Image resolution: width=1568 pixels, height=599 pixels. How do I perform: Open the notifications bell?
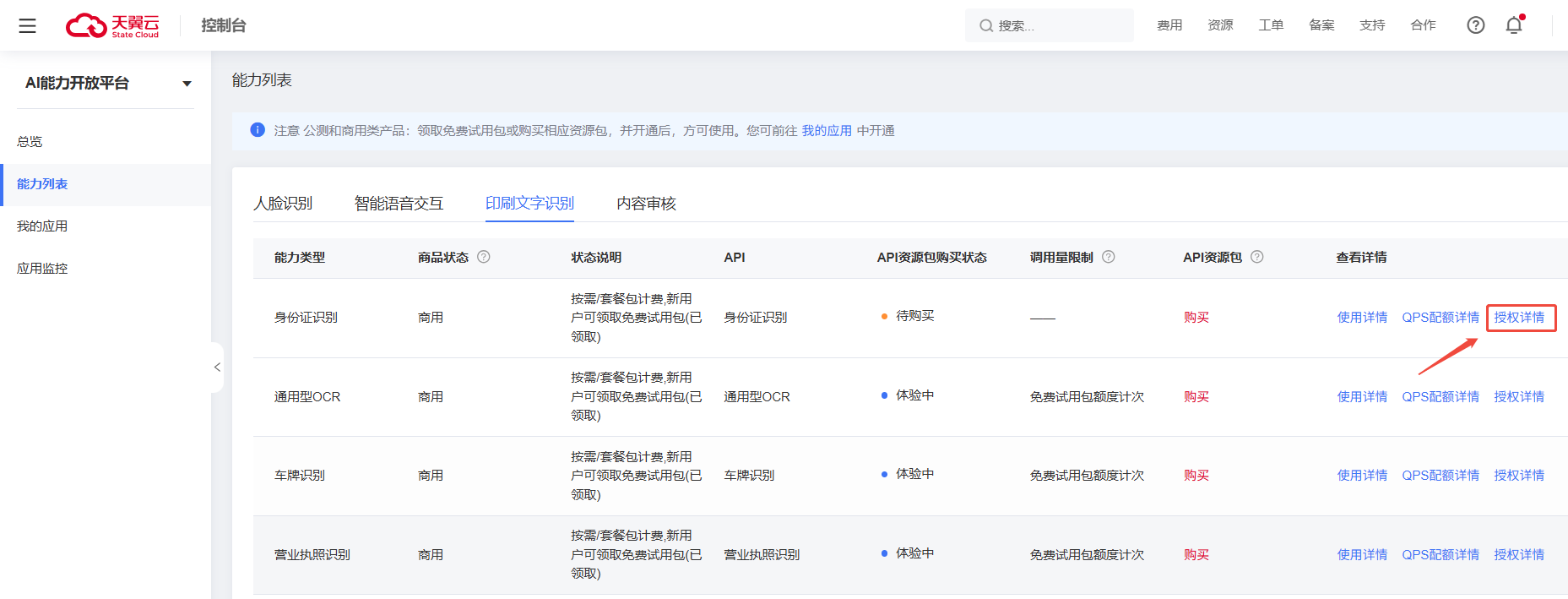pos(1514,25)
